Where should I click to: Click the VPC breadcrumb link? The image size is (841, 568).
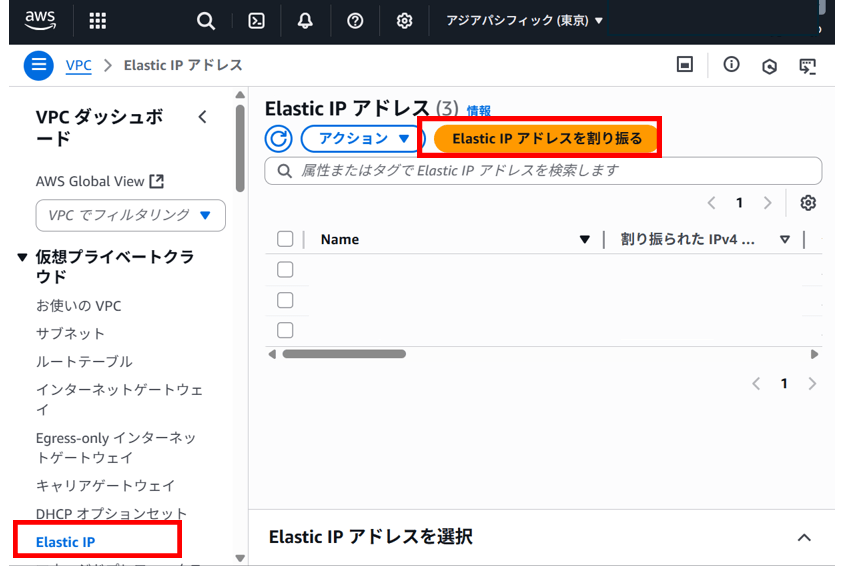[78, 66]
